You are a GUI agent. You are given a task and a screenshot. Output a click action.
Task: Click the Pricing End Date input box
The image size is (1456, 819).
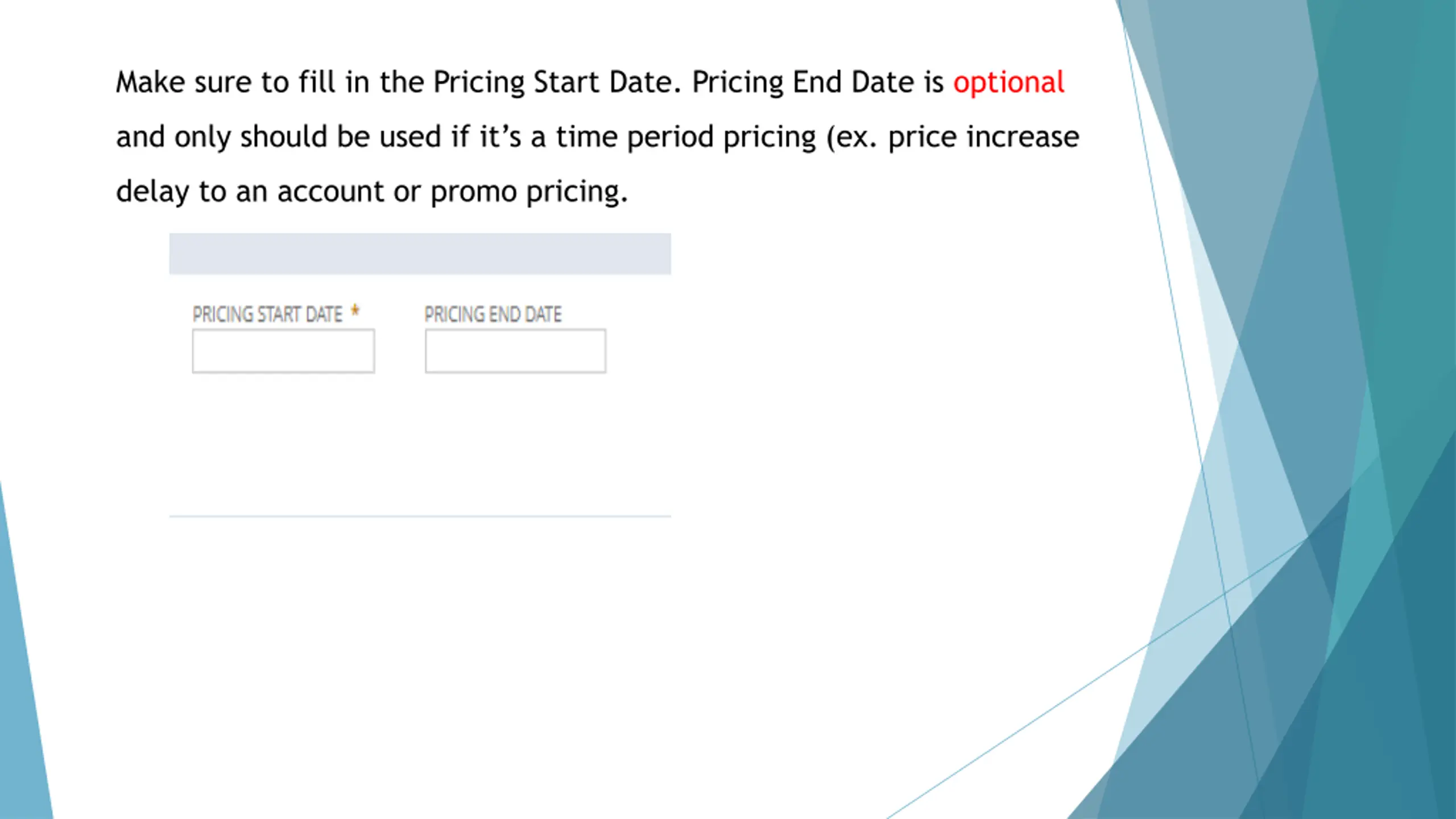click(515, 351)
